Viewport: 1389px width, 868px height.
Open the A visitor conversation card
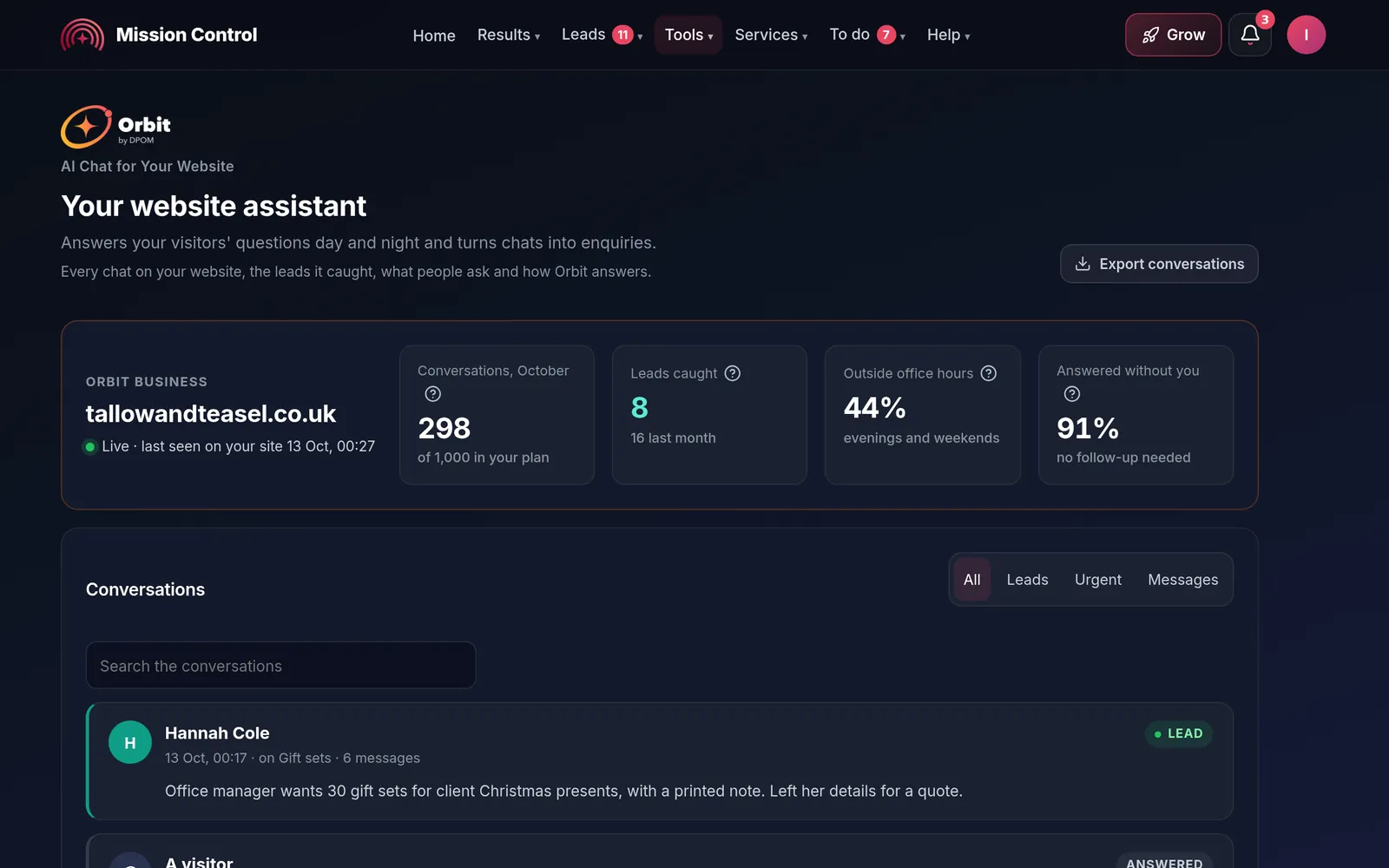click(660, 852)
